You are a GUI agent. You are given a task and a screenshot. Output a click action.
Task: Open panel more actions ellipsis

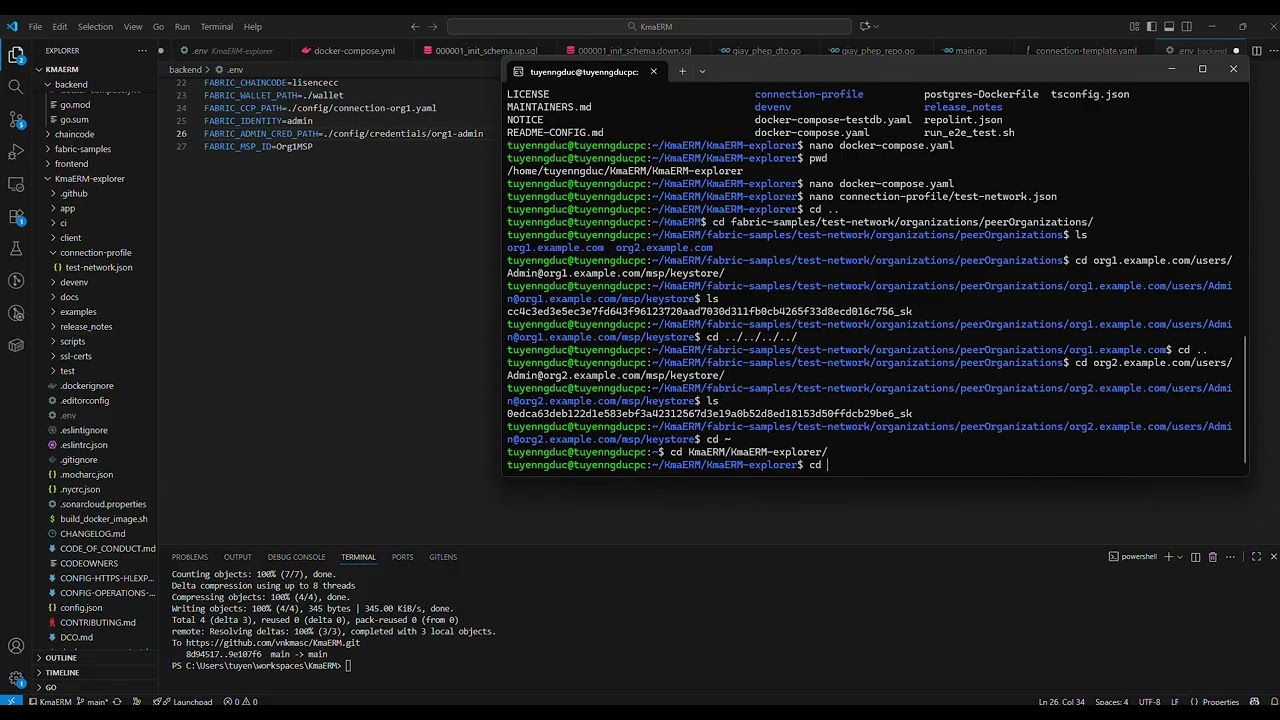point(1229,557)
